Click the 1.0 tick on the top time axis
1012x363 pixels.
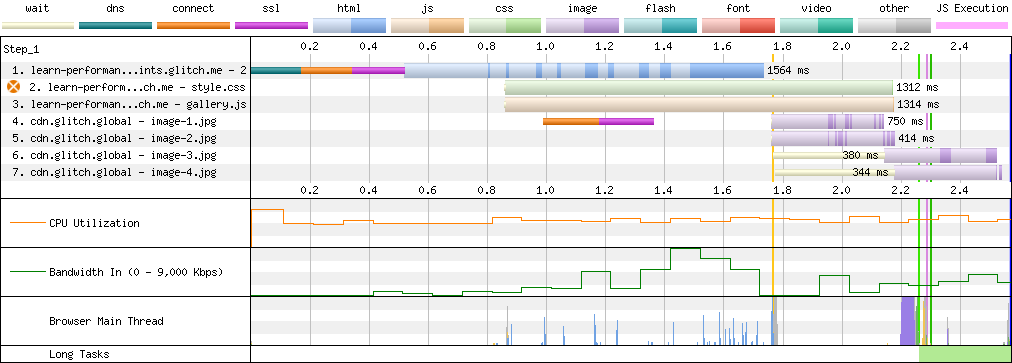pos(546,46)
